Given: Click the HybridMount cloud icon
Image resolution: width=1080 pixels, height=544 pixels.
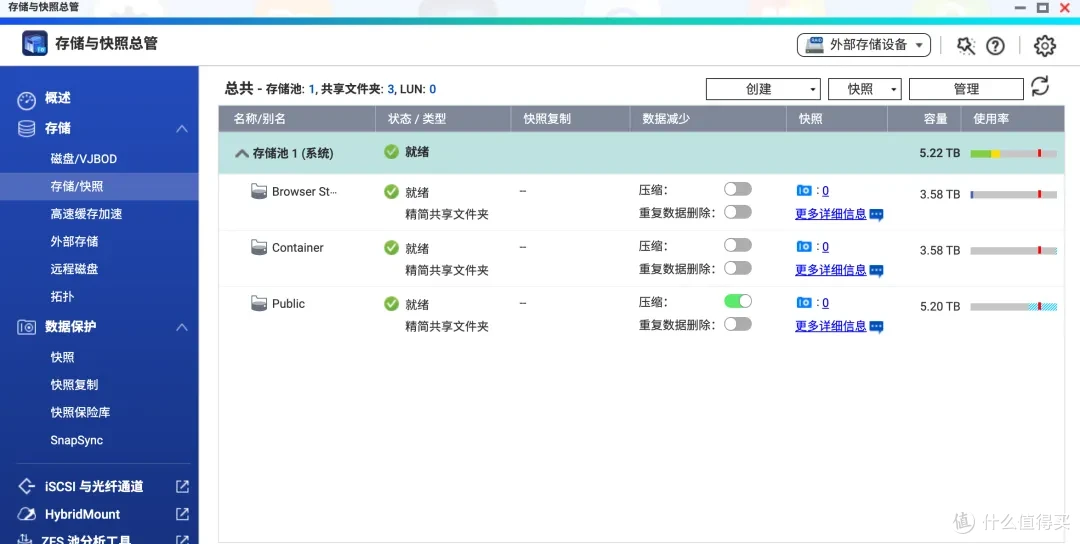Looking at the screenshot, I should tap(26, 514).
